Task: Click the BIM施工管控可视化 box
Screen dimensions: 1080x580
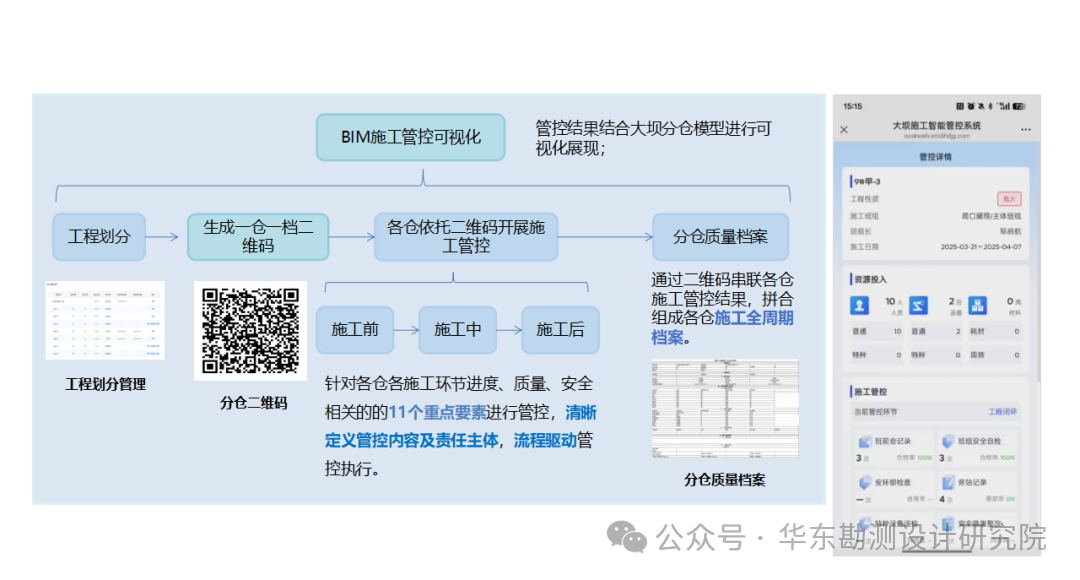Action: point(411,138)
